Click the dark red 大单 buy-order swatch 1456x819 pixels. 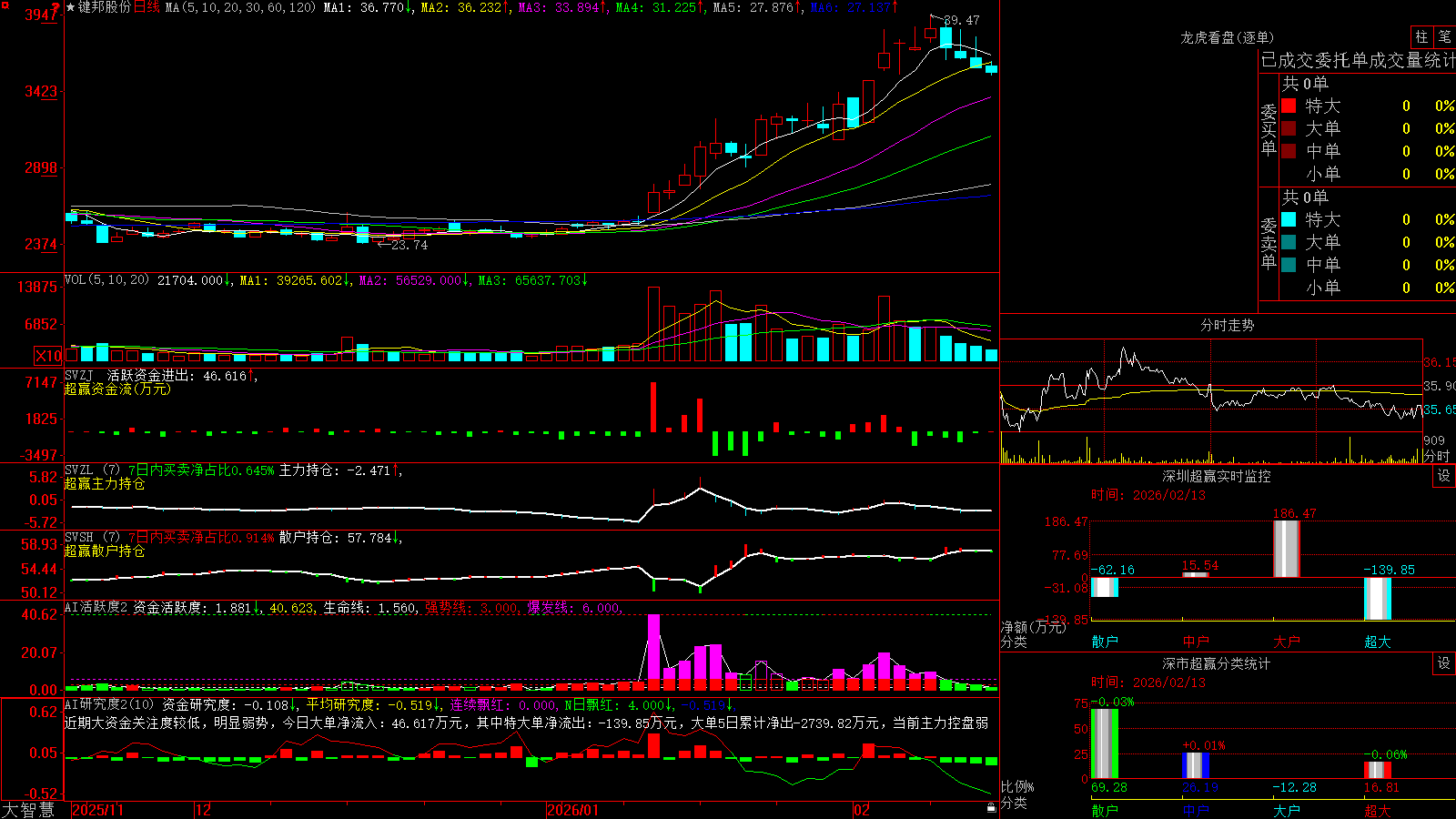tap(1289, 128)
